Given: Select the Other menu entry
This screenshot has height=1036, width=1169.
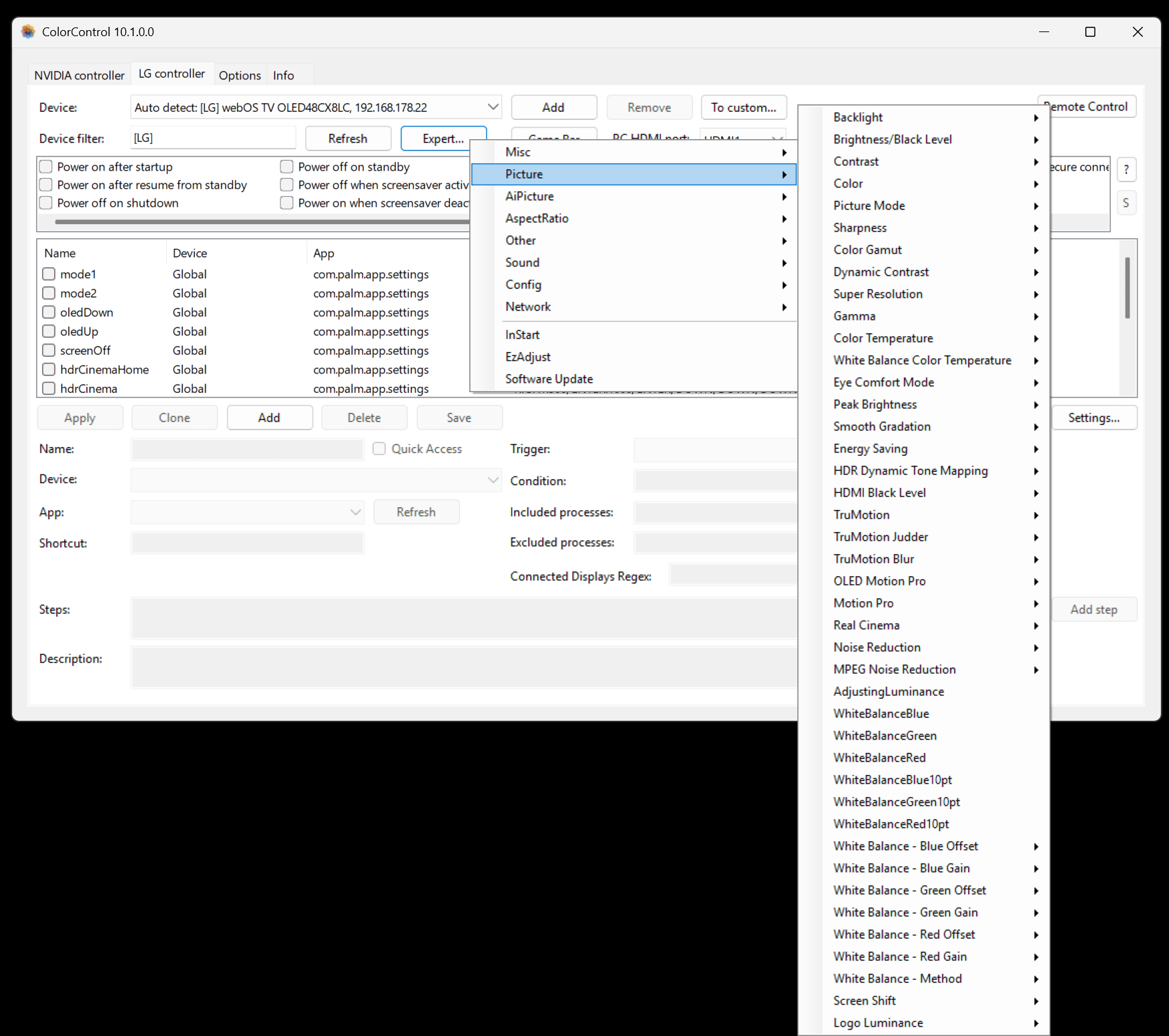Looking at the screenshot, I should pos(633,240).
